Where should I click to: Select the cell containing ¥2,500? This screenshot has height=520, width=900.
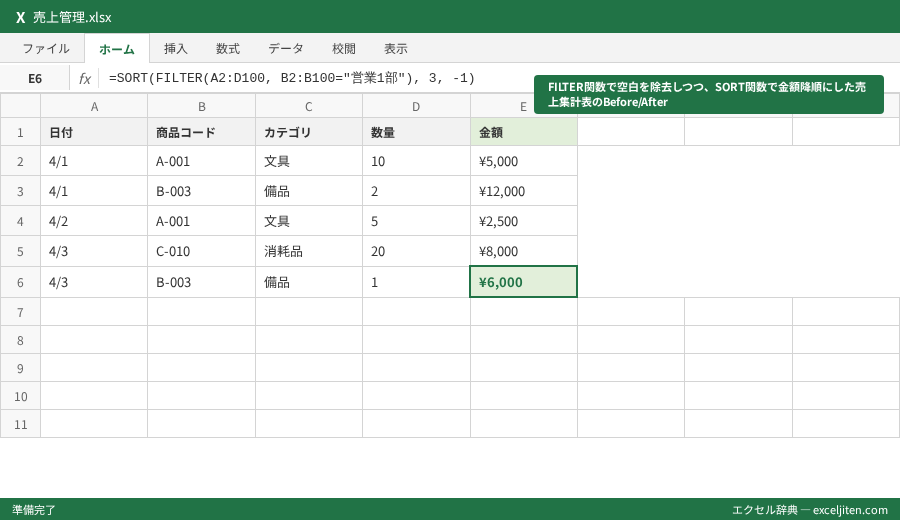coord(523,221)
